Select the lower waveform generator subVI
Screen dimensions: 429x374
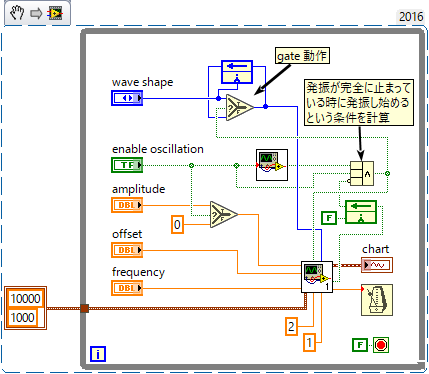pos(317,277)
